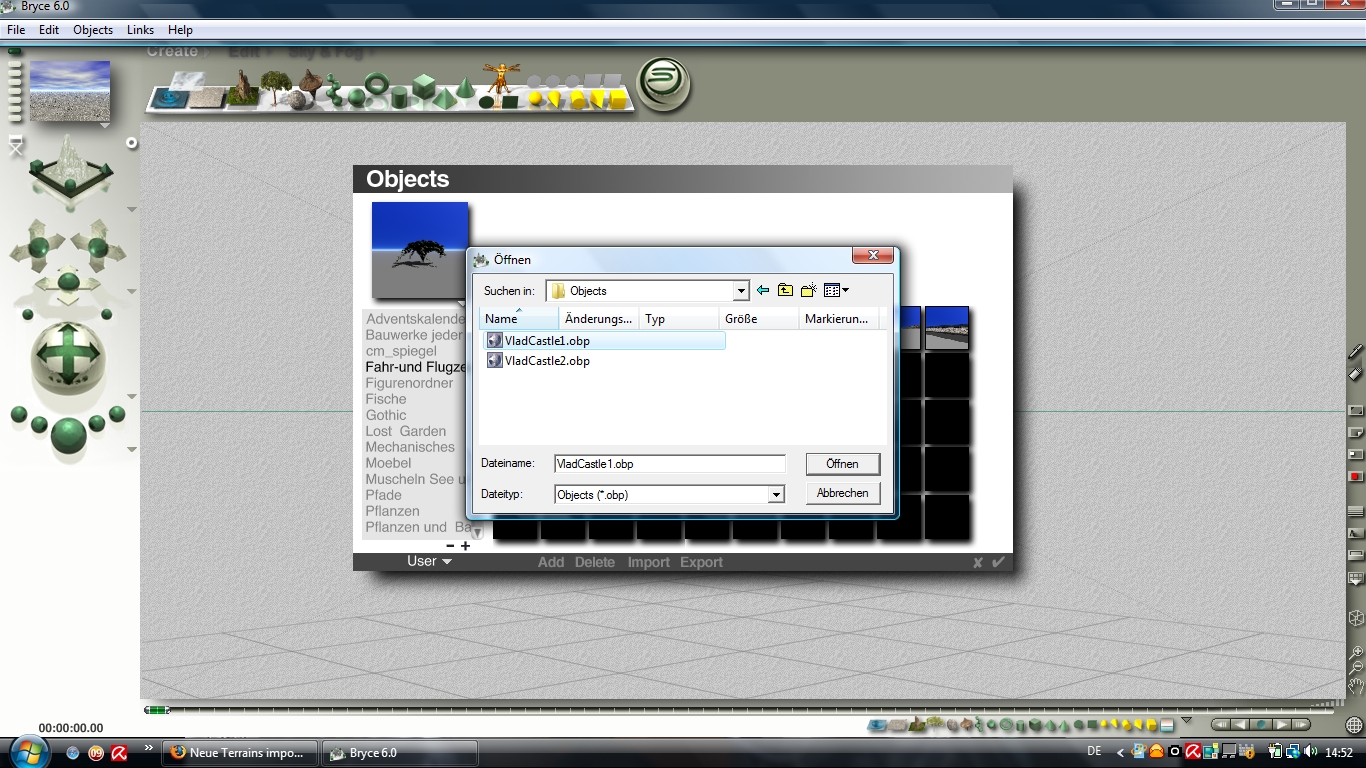Click Import in the Objects library
This screenshot has height=768, width=1366.
[x=648, y=562]
